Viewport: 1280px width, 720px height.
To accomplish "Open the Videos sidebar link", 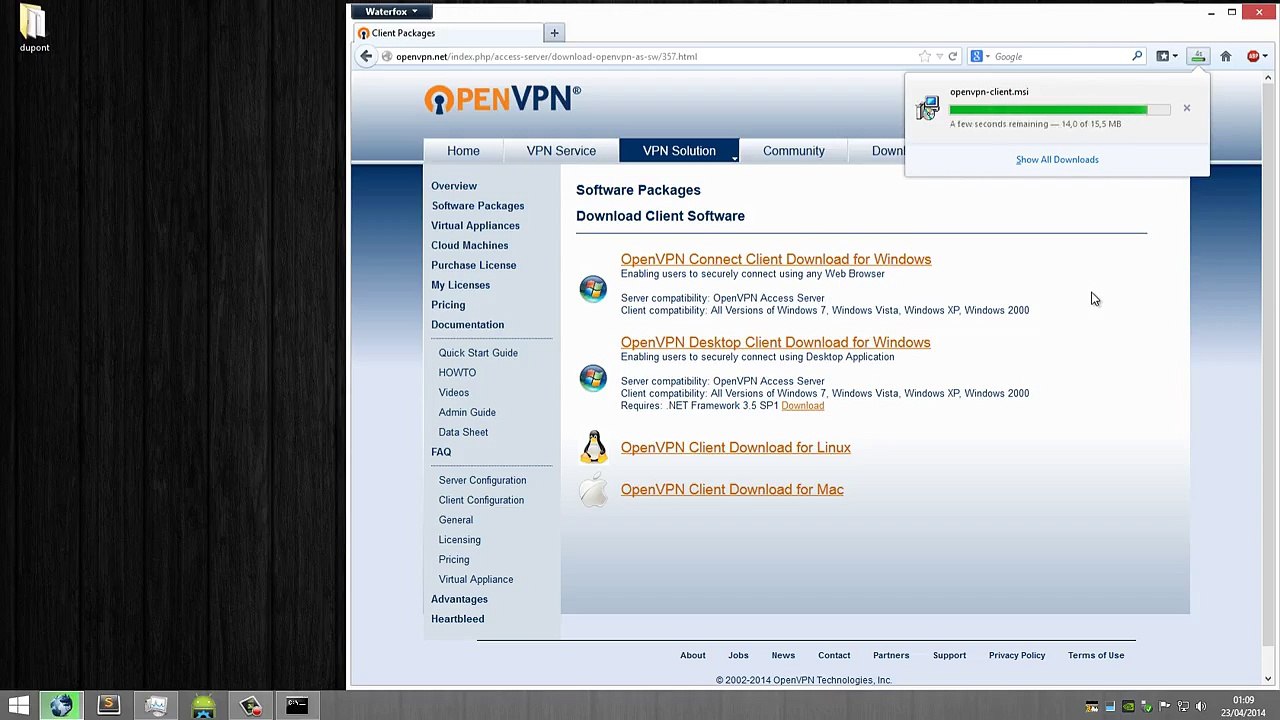I will [454, 393].
